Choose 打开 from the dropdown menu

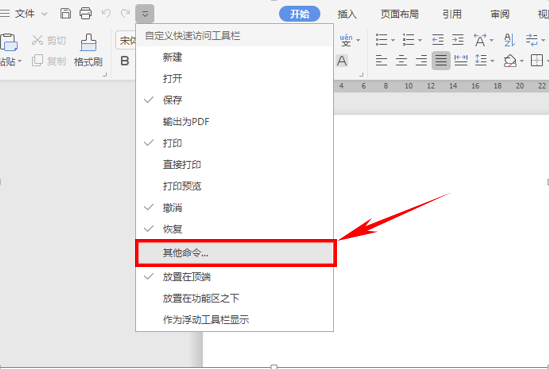coord(234,78)
